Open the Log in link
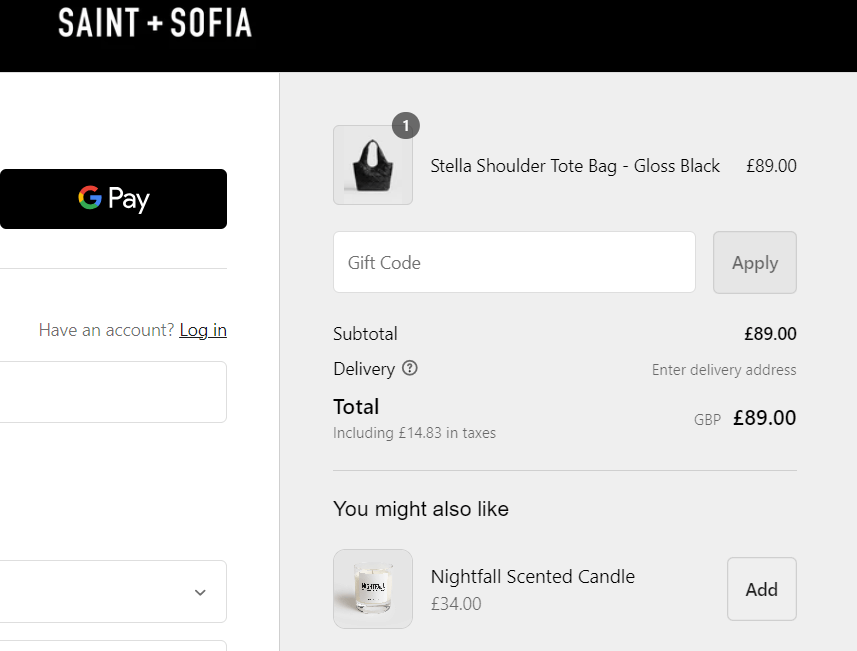The width and height of the screenshot is (857, 651). [203, 329]
